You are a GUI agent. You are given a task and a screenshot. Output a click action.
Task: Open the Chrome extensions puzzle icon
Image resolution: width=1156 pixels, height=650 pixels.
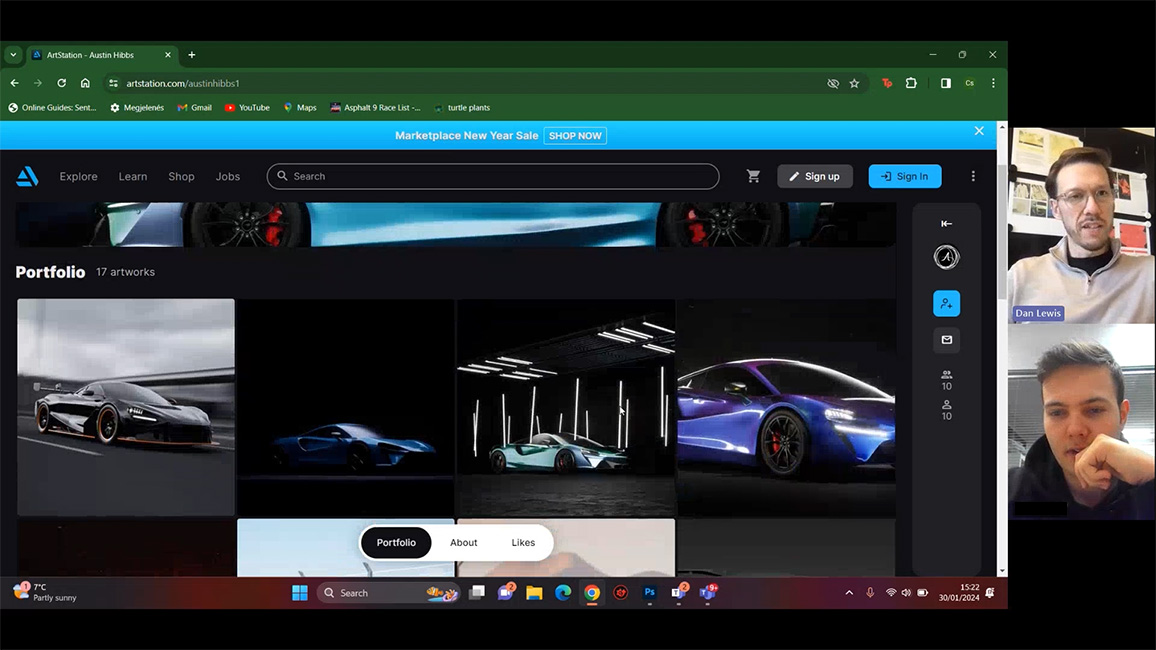(911, 83)
